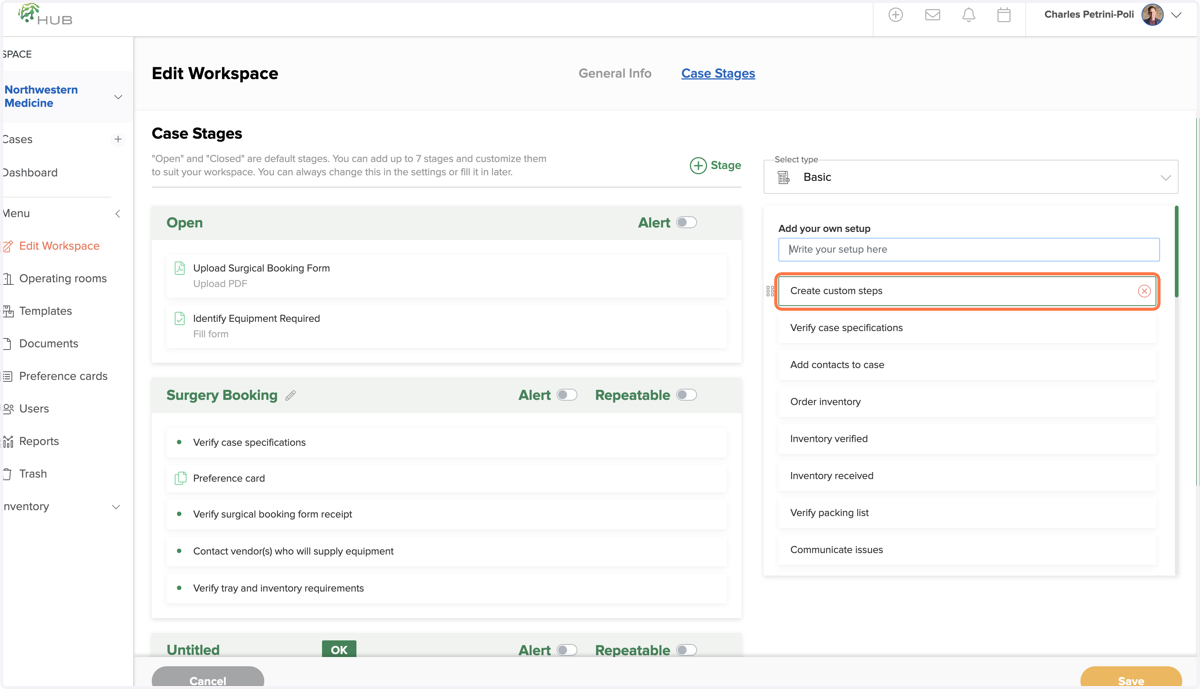Open the notifications bell
The width and height of the screenshot is (1200, 689).
coord(968,15)
